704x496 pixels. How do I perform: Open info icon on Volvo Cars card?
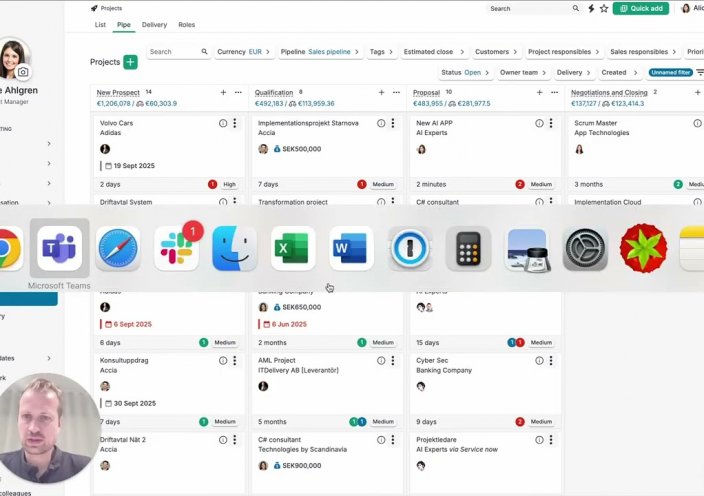[223, 123]
